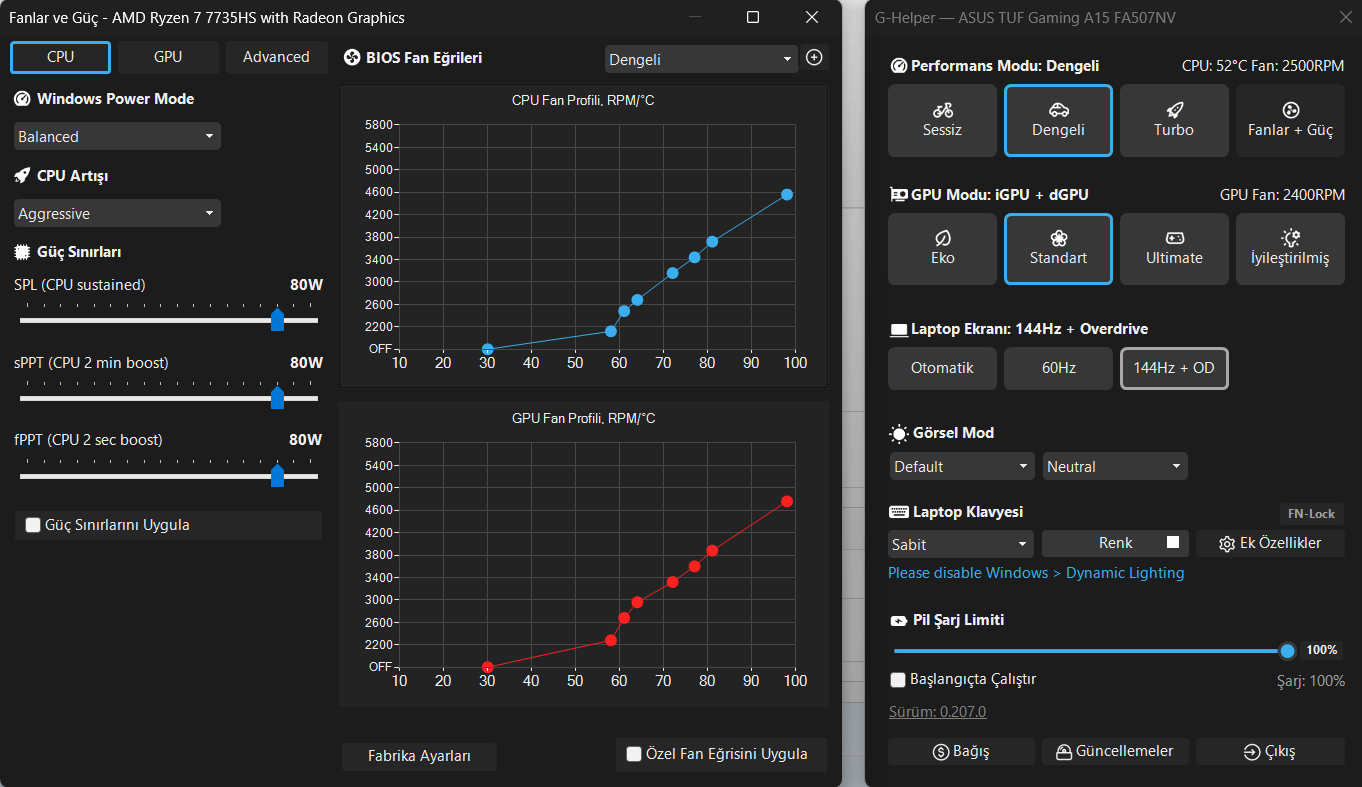Screen dimensions: 1362x787
Task: Add a new fan profile with plus icon
Action: coord(814,58)
